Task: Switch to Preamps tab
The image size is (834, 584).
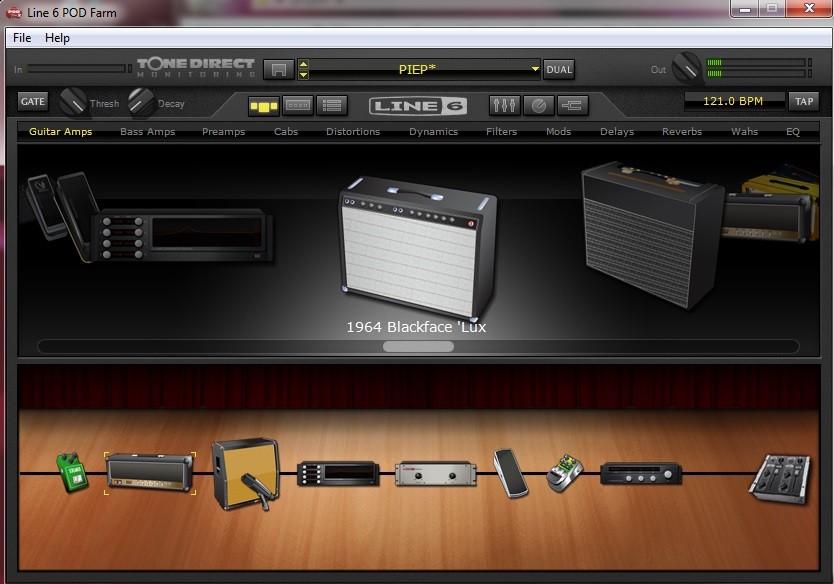Action: (223, 131)
